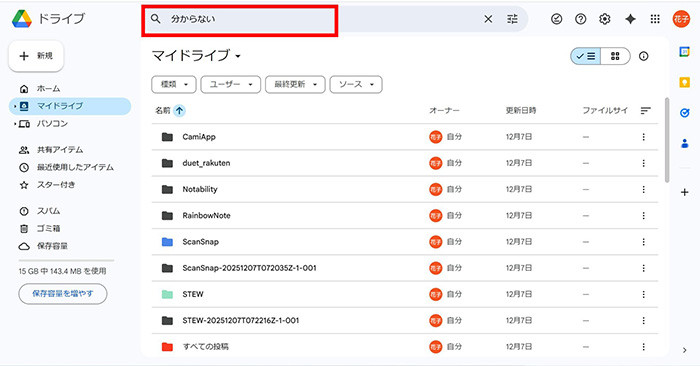
Task: Select the CamiApp folder row
Action: pos(404,137)
